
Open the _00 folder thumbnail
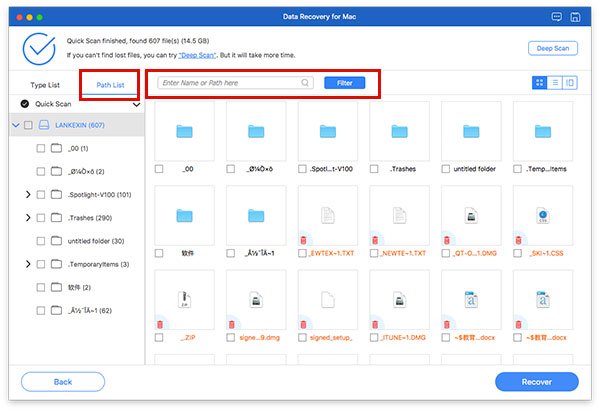click(x=184, y=131)
